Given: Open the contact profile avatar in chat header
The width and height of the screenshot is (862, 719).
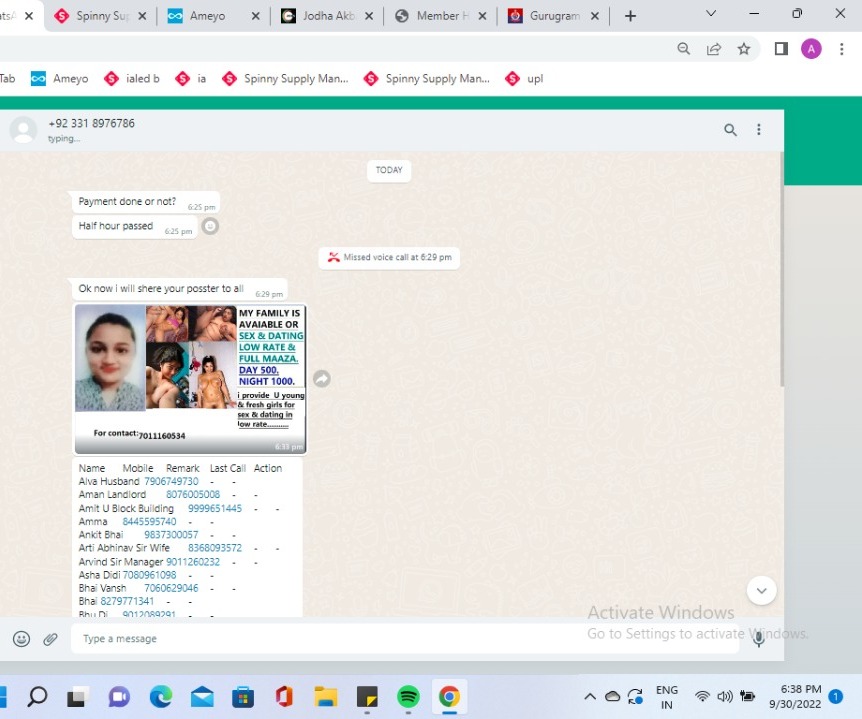Looking at the screenshot, I should (x=23, y=130).
